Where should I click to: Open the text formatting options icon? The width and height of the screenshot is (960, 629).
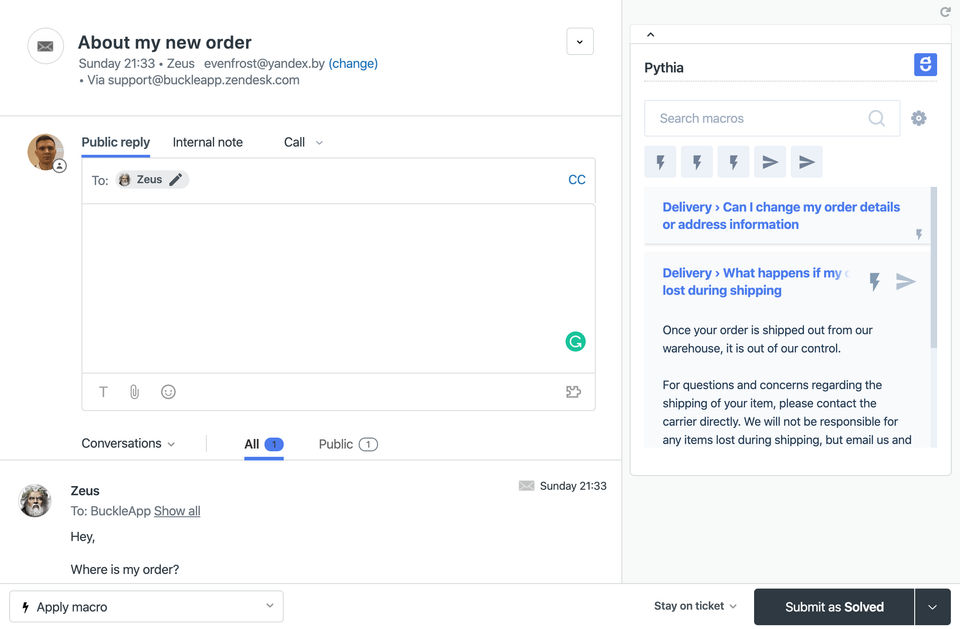point(103,392)
